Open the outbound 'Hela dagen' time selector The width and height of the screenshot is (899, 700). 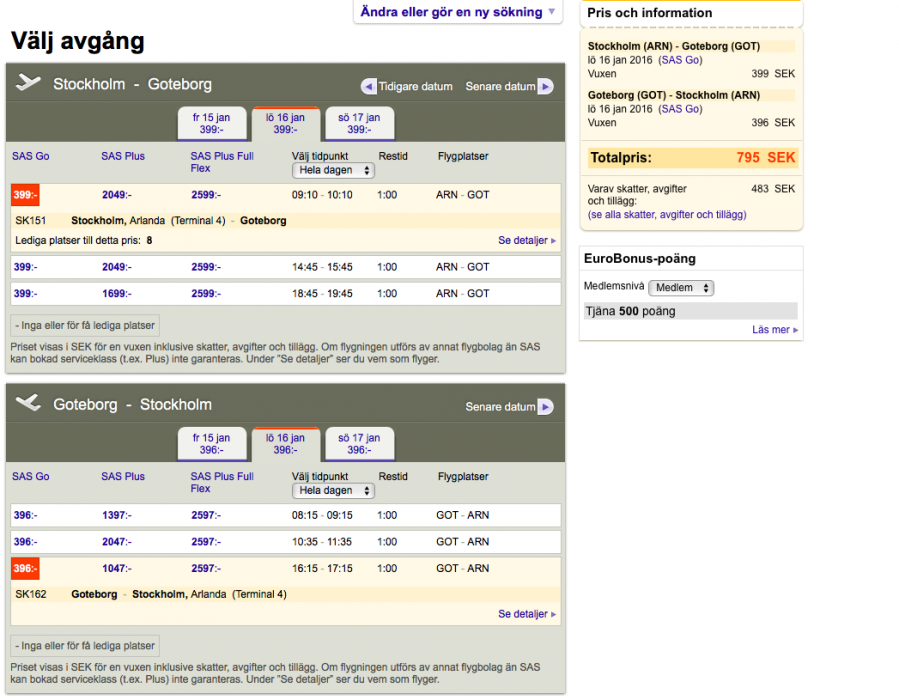(x=333, y=170)
